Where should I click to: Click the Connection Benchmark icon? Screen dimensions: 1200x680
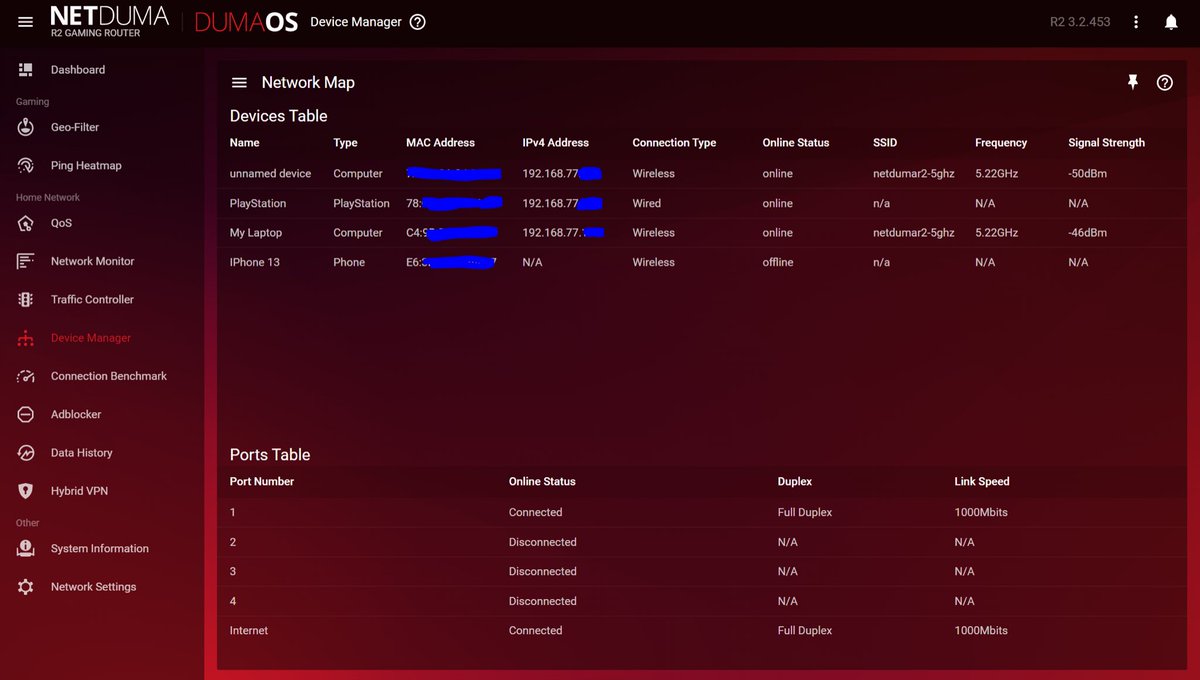pyautogui.click(x=26, y=376)
